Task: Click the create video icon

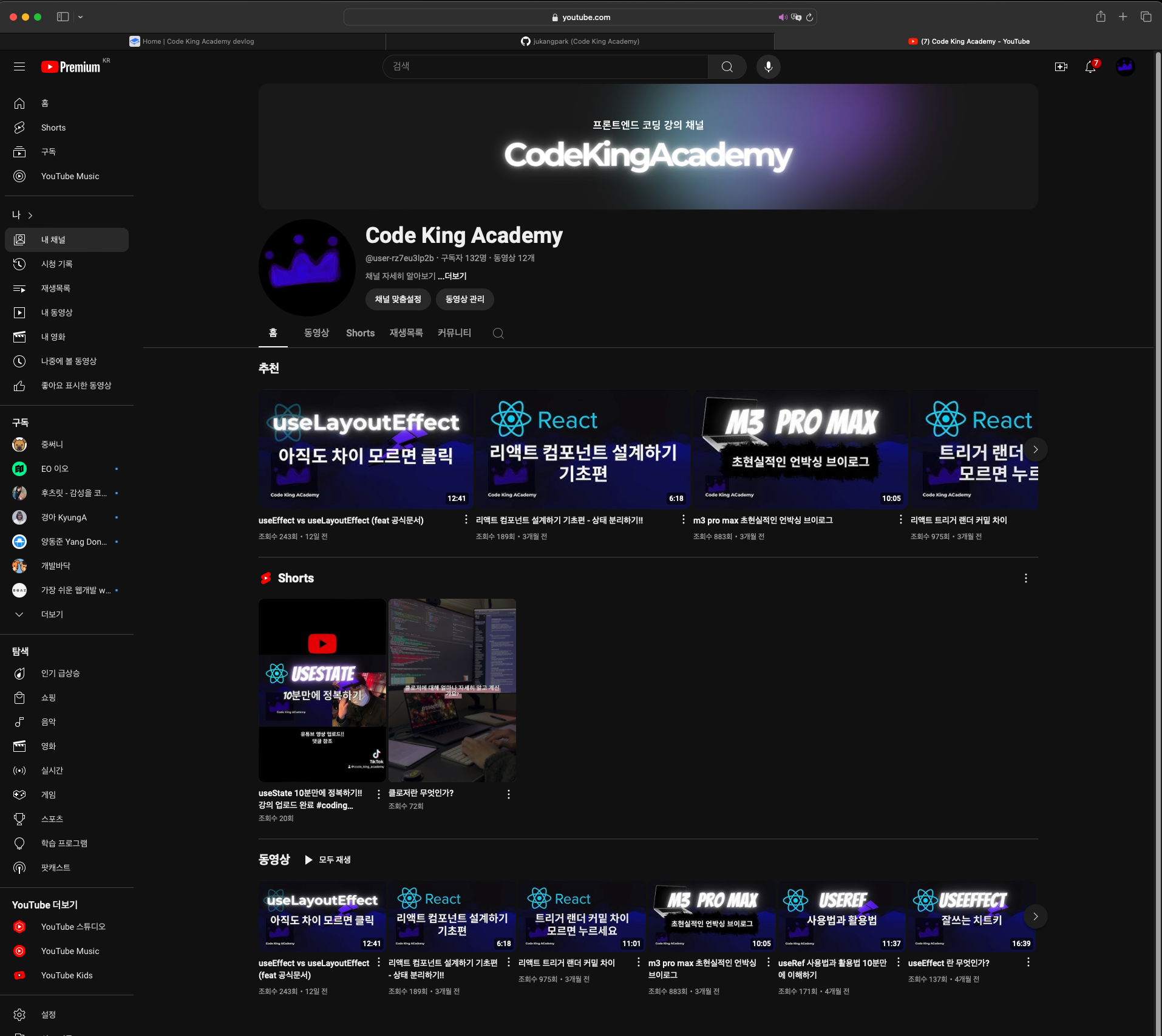Action: coord(1061,67)
